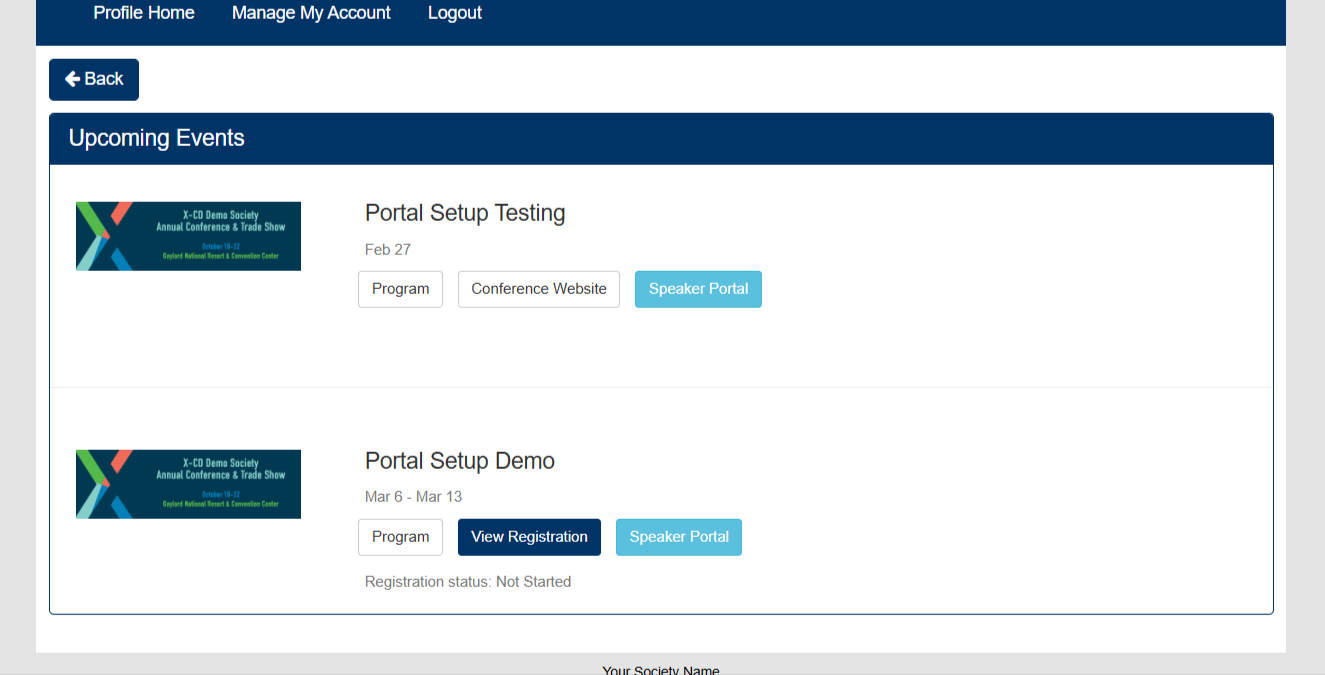This screenshot has height=675, width=1325.
Task: Click the Portal Setup Demo event title
Action: point(460,461)
